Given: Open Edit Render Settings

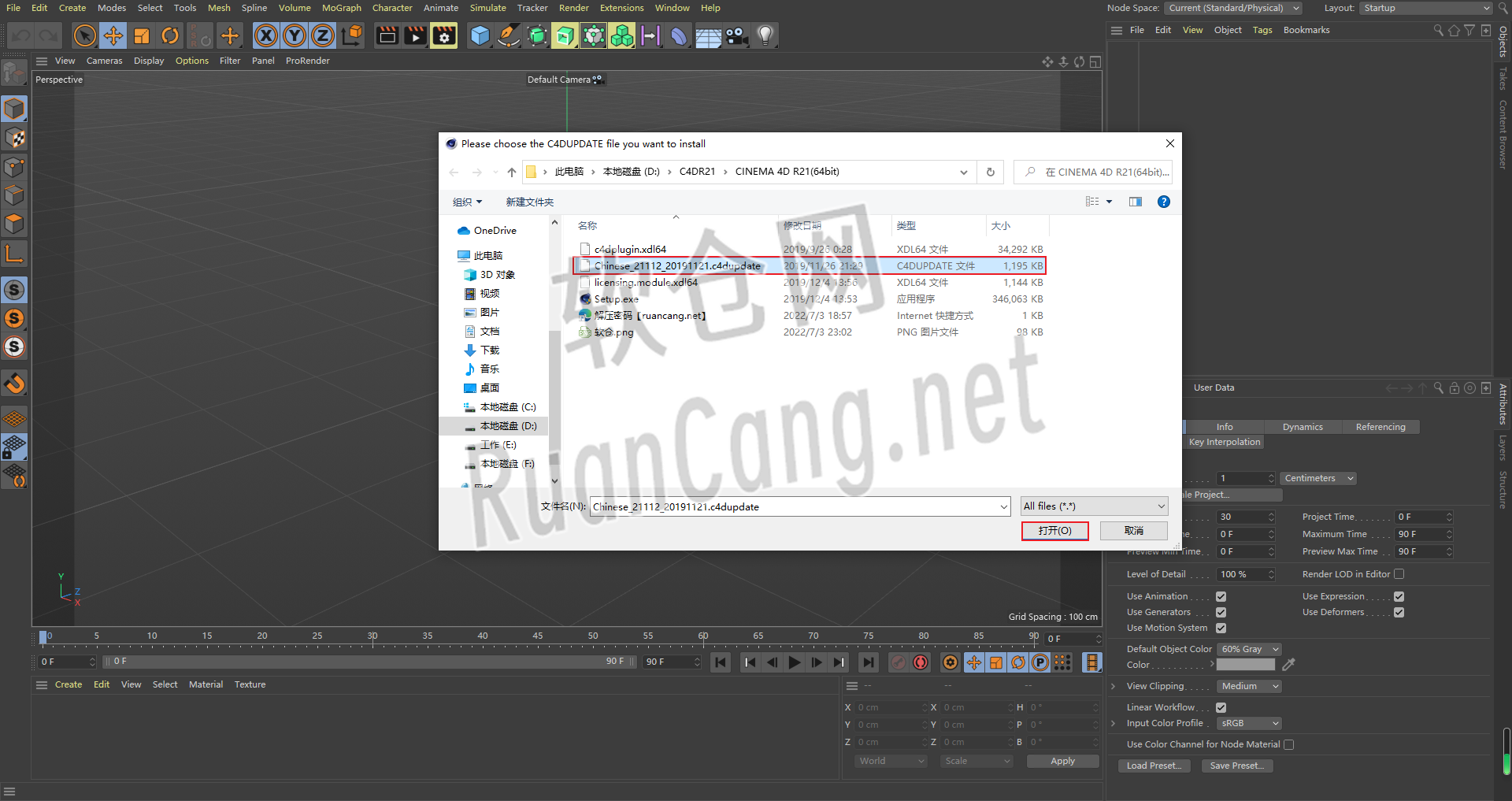Looking at the screenshot, I should 443,35.
